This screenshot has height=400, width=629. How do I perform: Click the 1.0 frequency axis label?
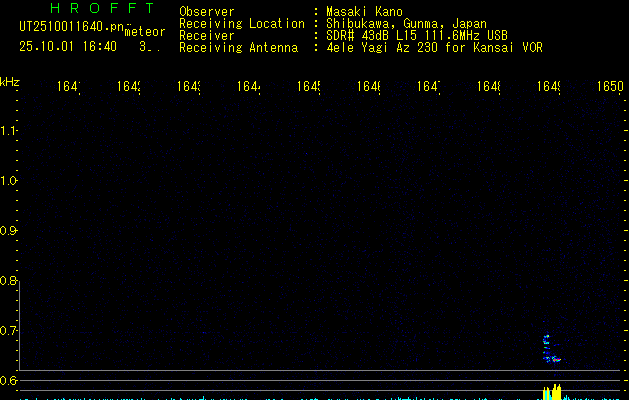point(8,181)
